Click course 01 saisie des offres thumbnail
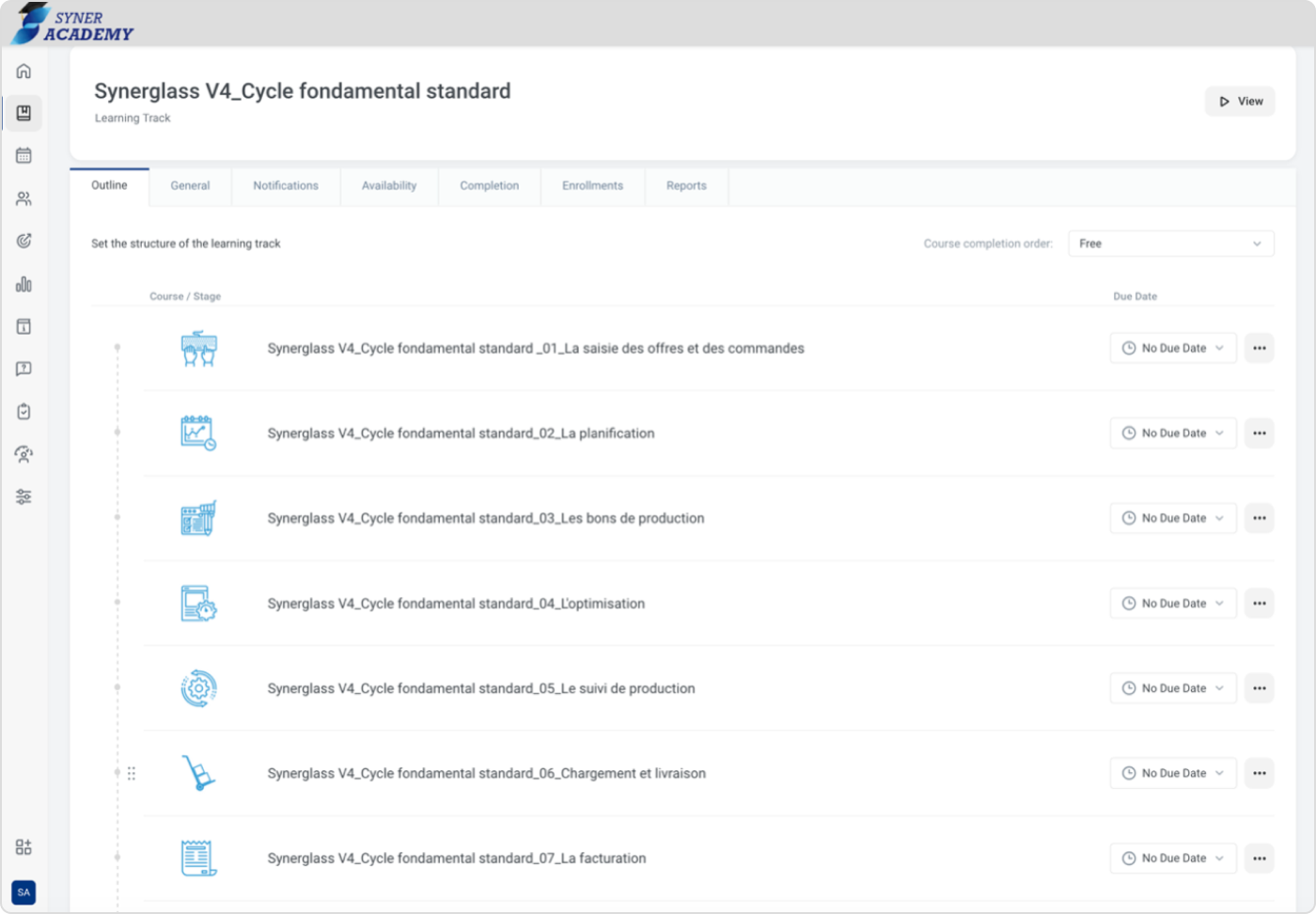This screenshot has height=914, width=1316. tap(198, 349)
